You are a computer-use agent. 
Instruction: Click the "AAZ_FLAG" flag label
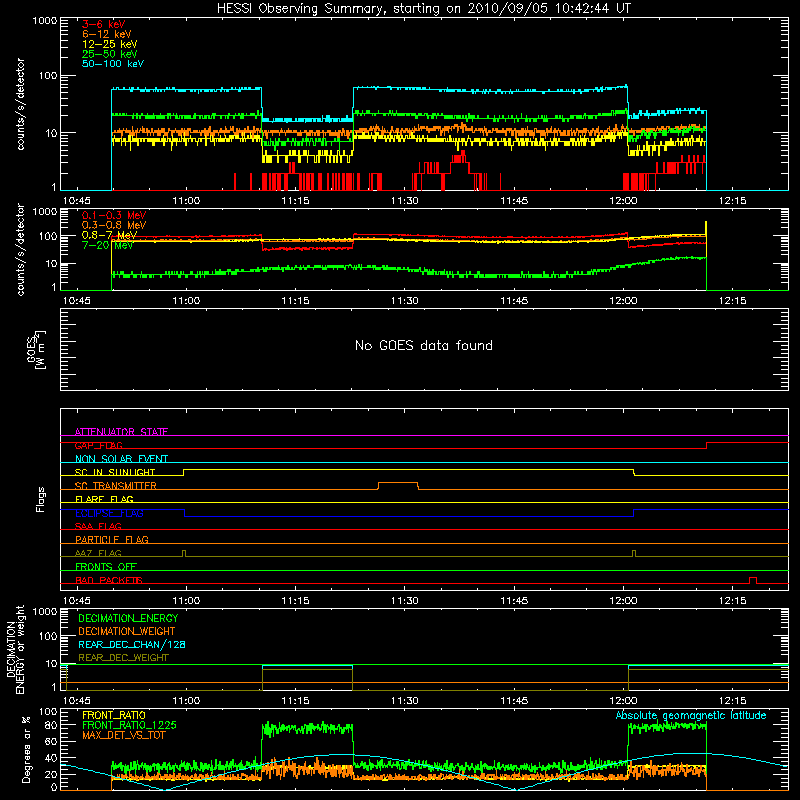(x=98, y=553)
